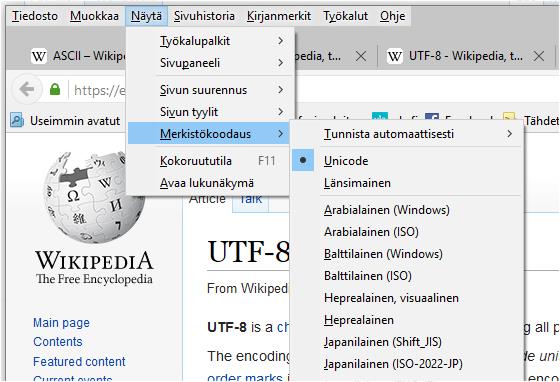Close the middle Wikipedia tab

coord(361,56)
